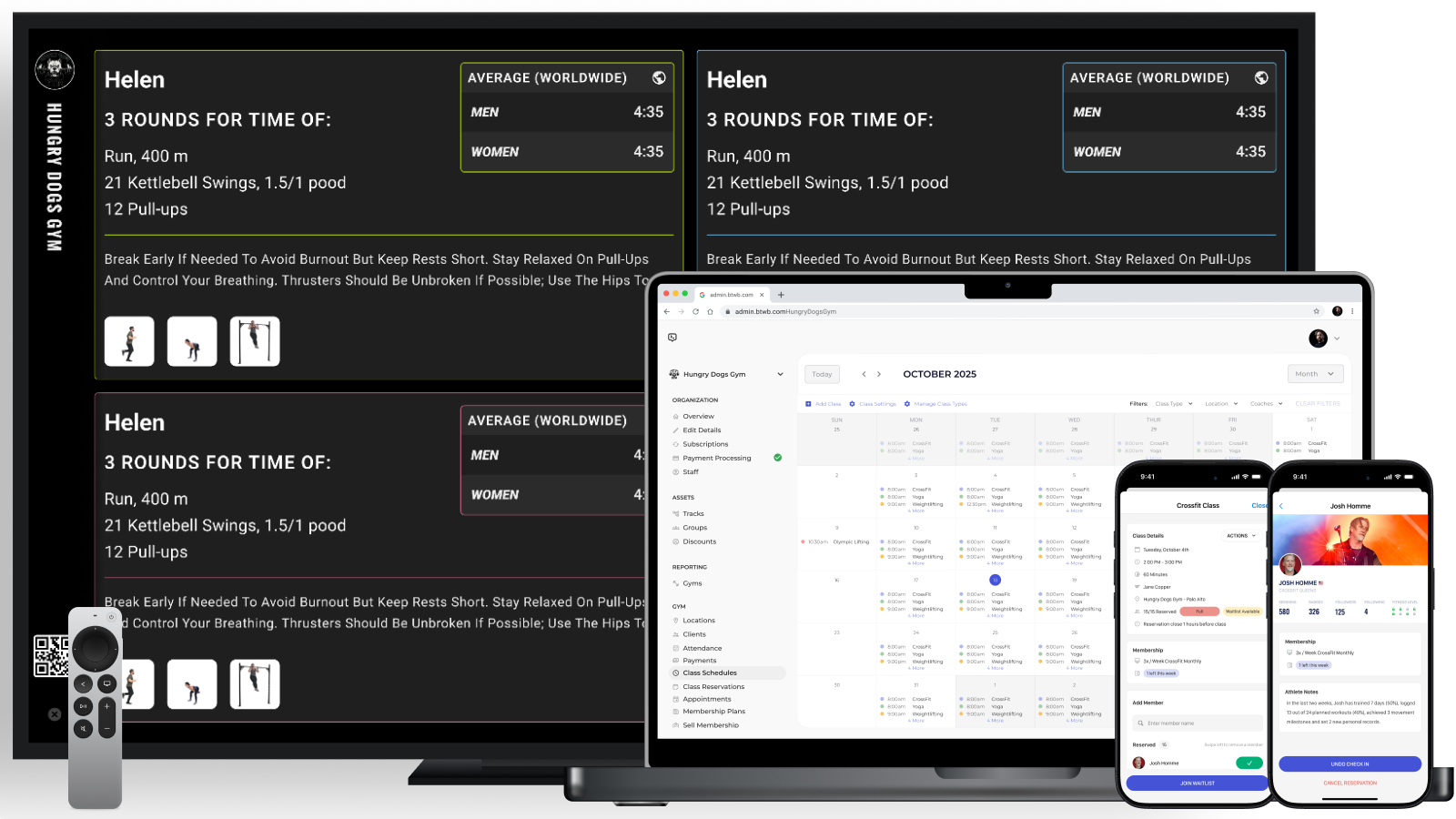Image resolution: width=1456 pixels, height=819 pixels.
Task: Select the Add Class plus icon
Action: pos(808,403)
